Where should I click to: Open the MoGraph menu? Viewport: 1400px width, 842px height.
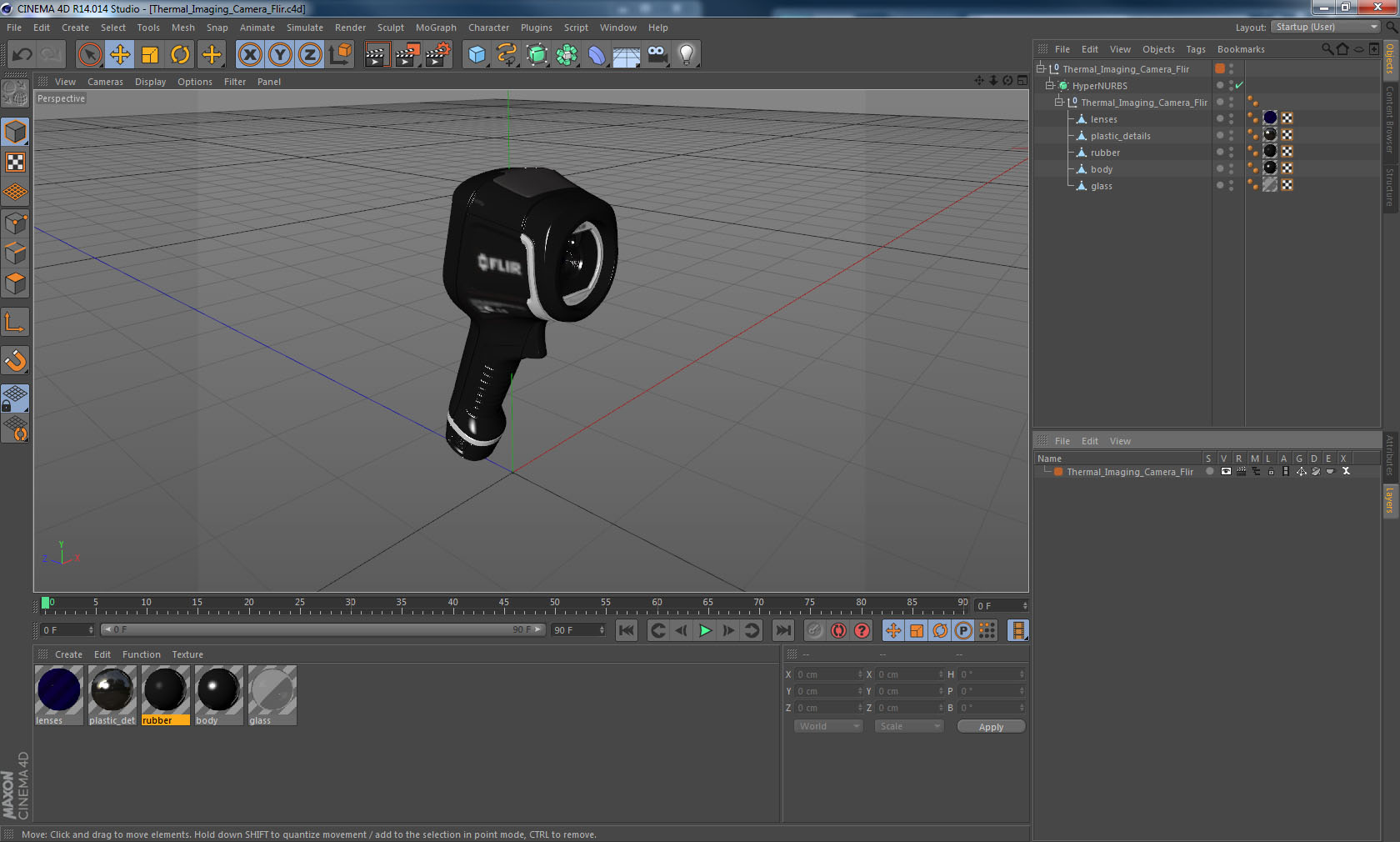[436, 28]
